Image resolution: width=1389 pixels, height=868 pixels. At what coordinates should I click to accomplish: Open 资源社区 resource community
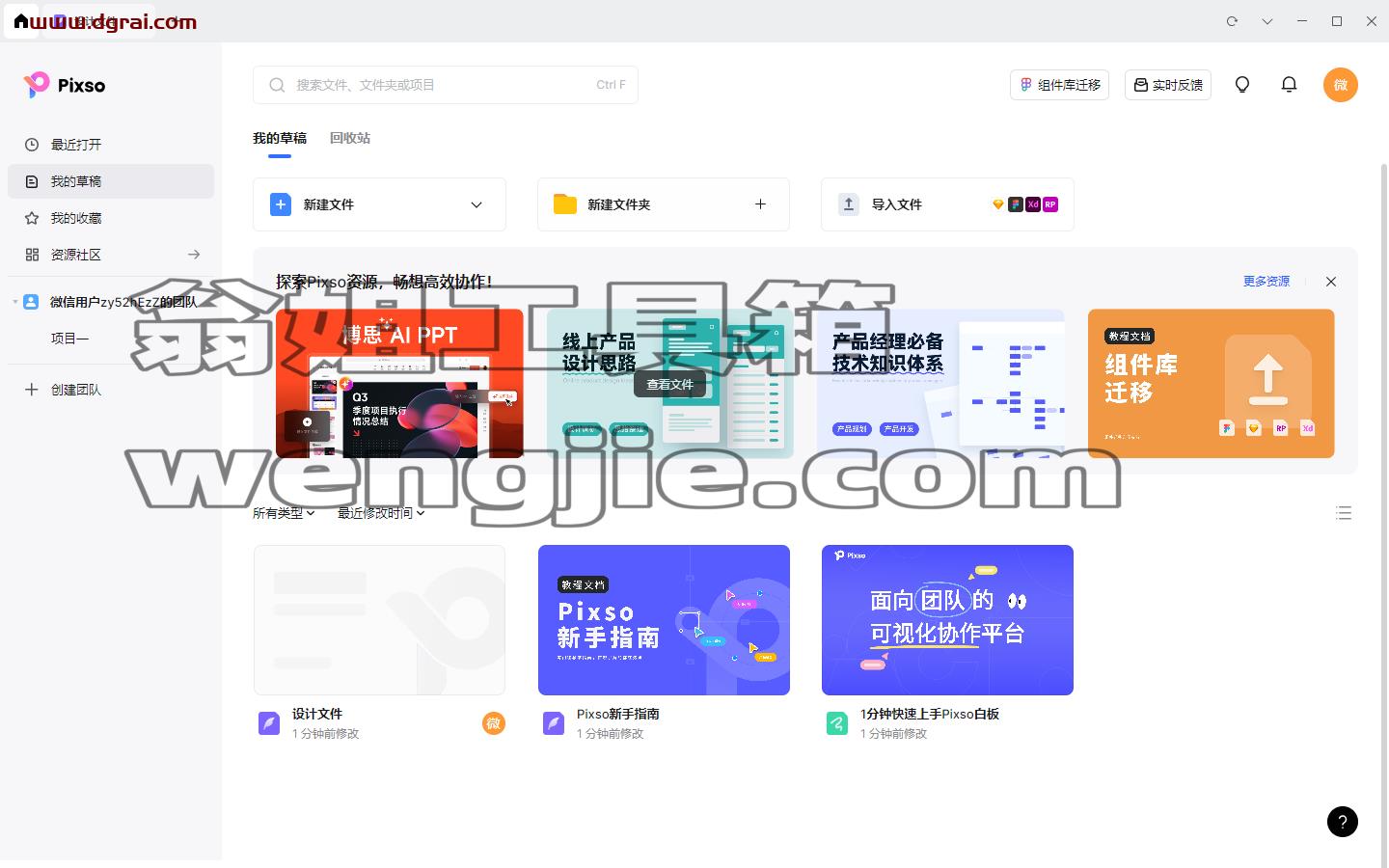click(111, 255)
